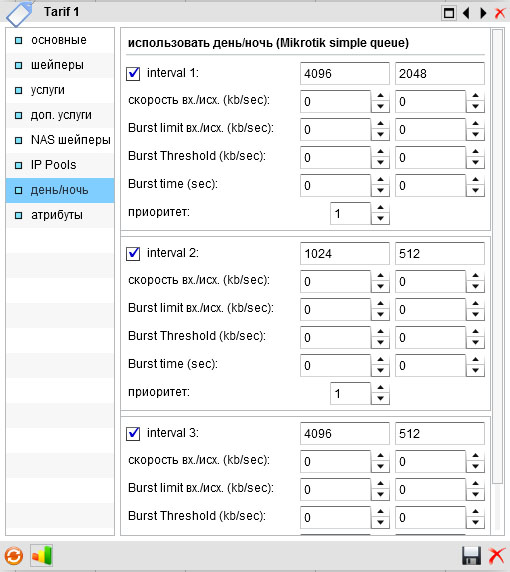Open the шейперы tab
The height and width of the screenshot is (572, 510).
[60, 65]
